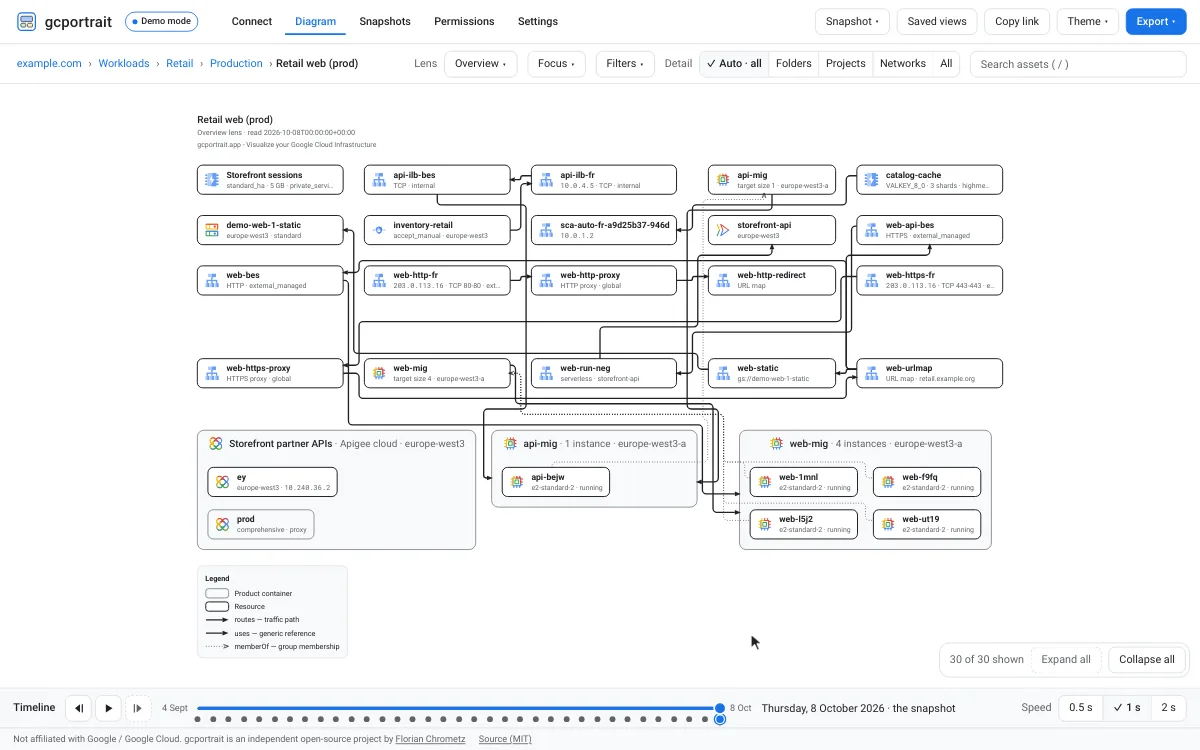Set playback speed to 2 s
Viewport: 1200px width, 750px height.
click(x=1168, y=707)
